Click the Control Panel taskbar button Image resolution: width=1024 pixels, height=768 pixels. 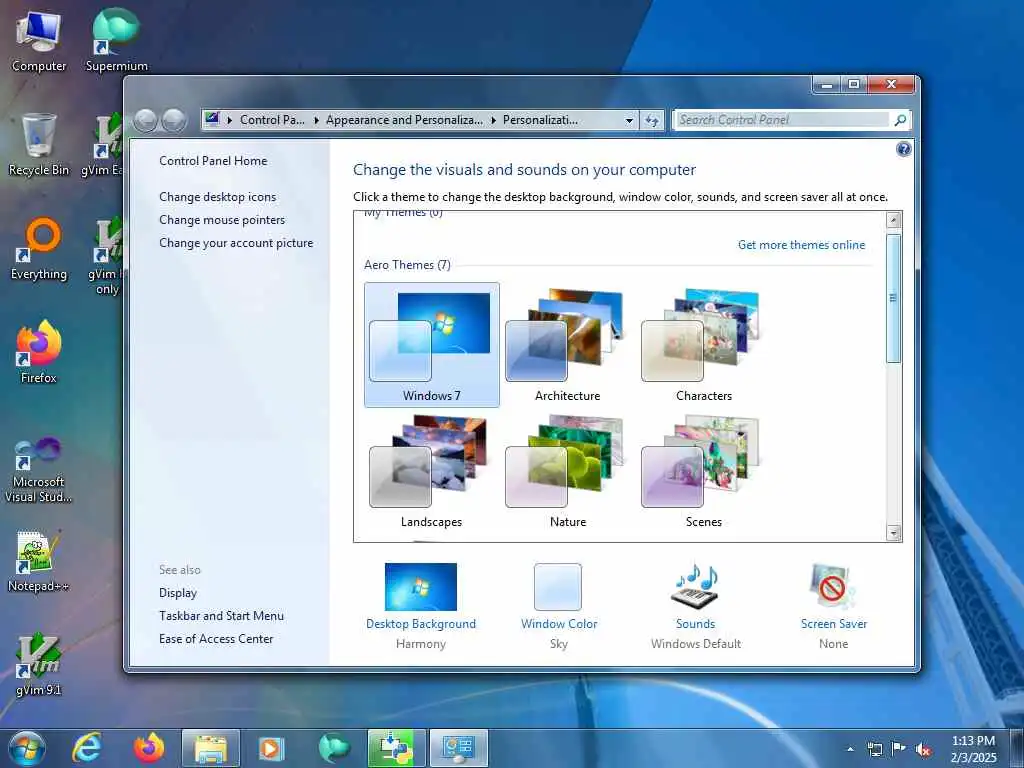click(458, 748)
